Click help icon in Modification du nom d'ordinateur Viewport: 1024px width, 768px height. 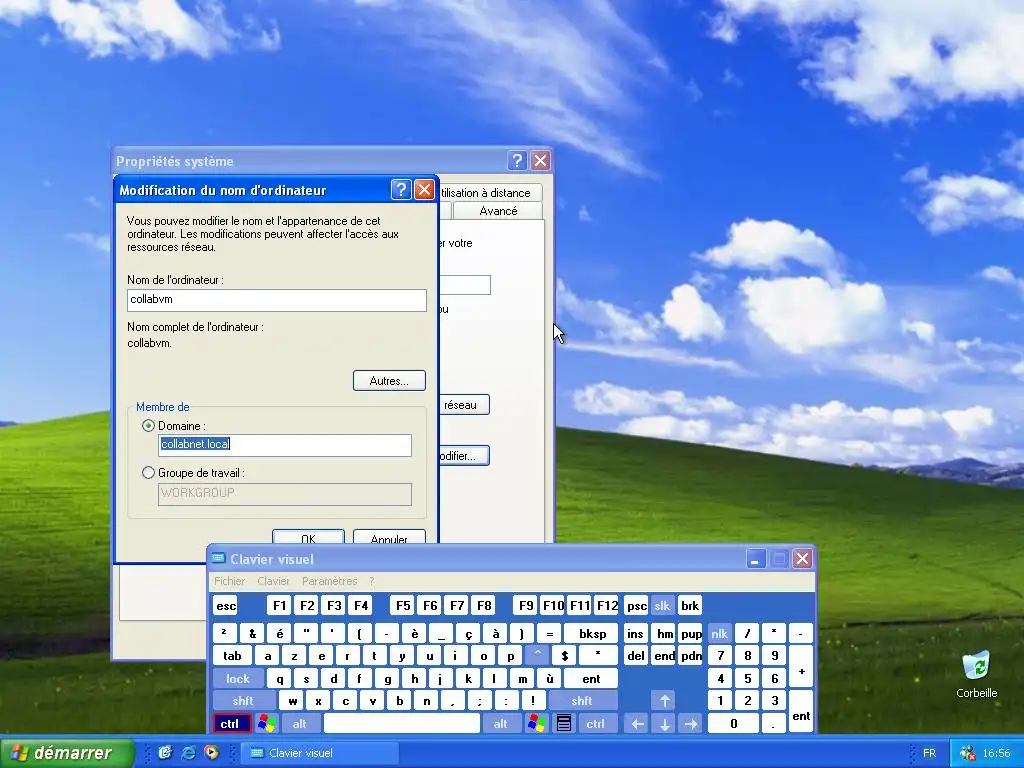(x=401, y=190)
